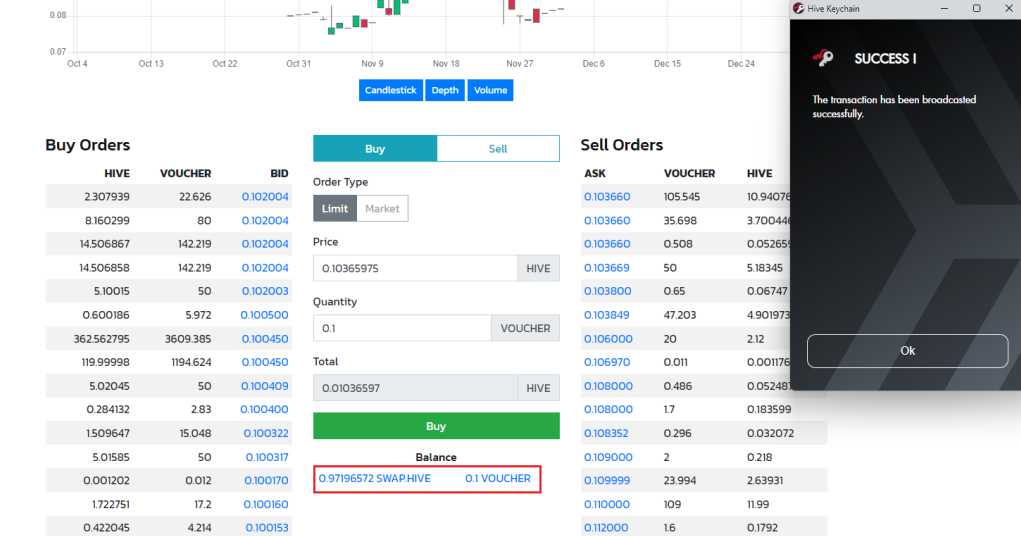Click ask price 0.109000
The width and height of the screenshot is (1021, 536).
click(x=608, y=457)
